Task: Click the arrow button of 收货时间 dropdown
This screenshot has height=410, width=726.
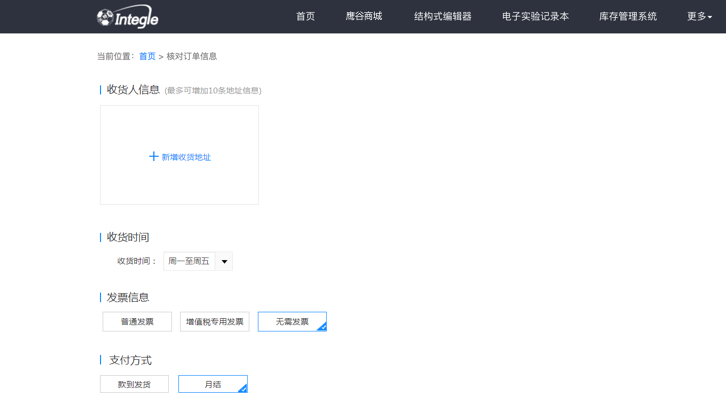Action: tap(224, 262)
